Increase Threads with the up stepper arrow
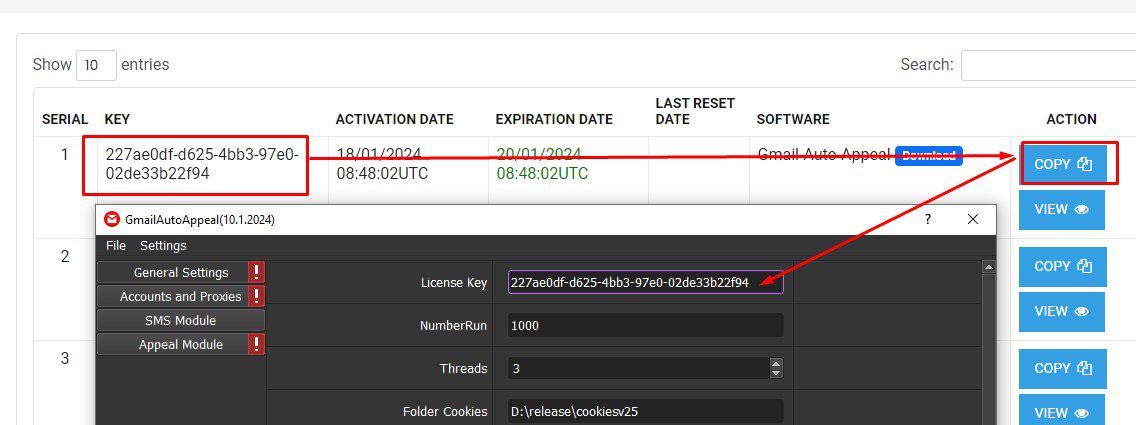The width and height of the screenshot is (1136, 425). [x=776, y=363]
